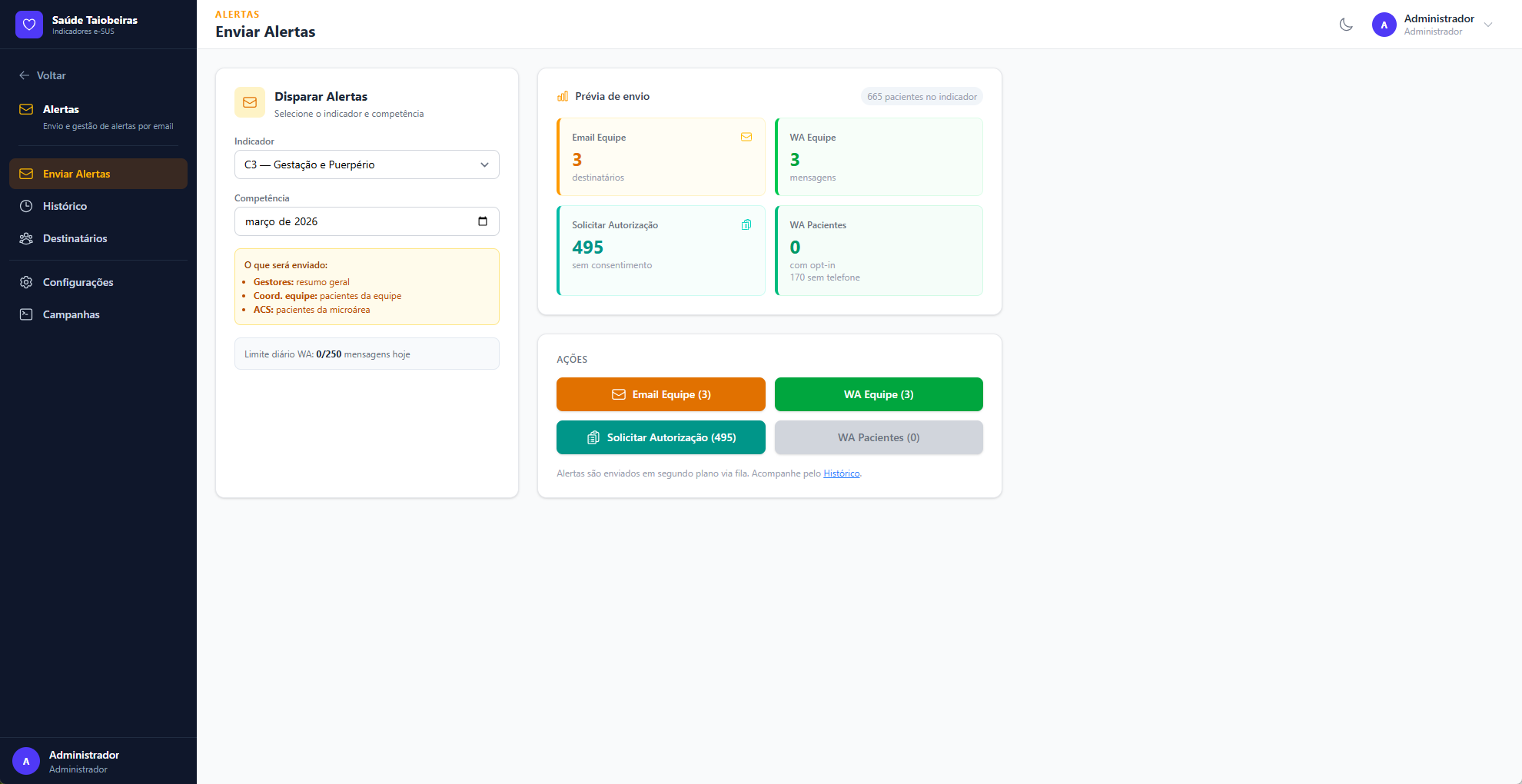The image size is (1522, 784).
Task: Click the calendar icon in Competência field
Action: 483,221
